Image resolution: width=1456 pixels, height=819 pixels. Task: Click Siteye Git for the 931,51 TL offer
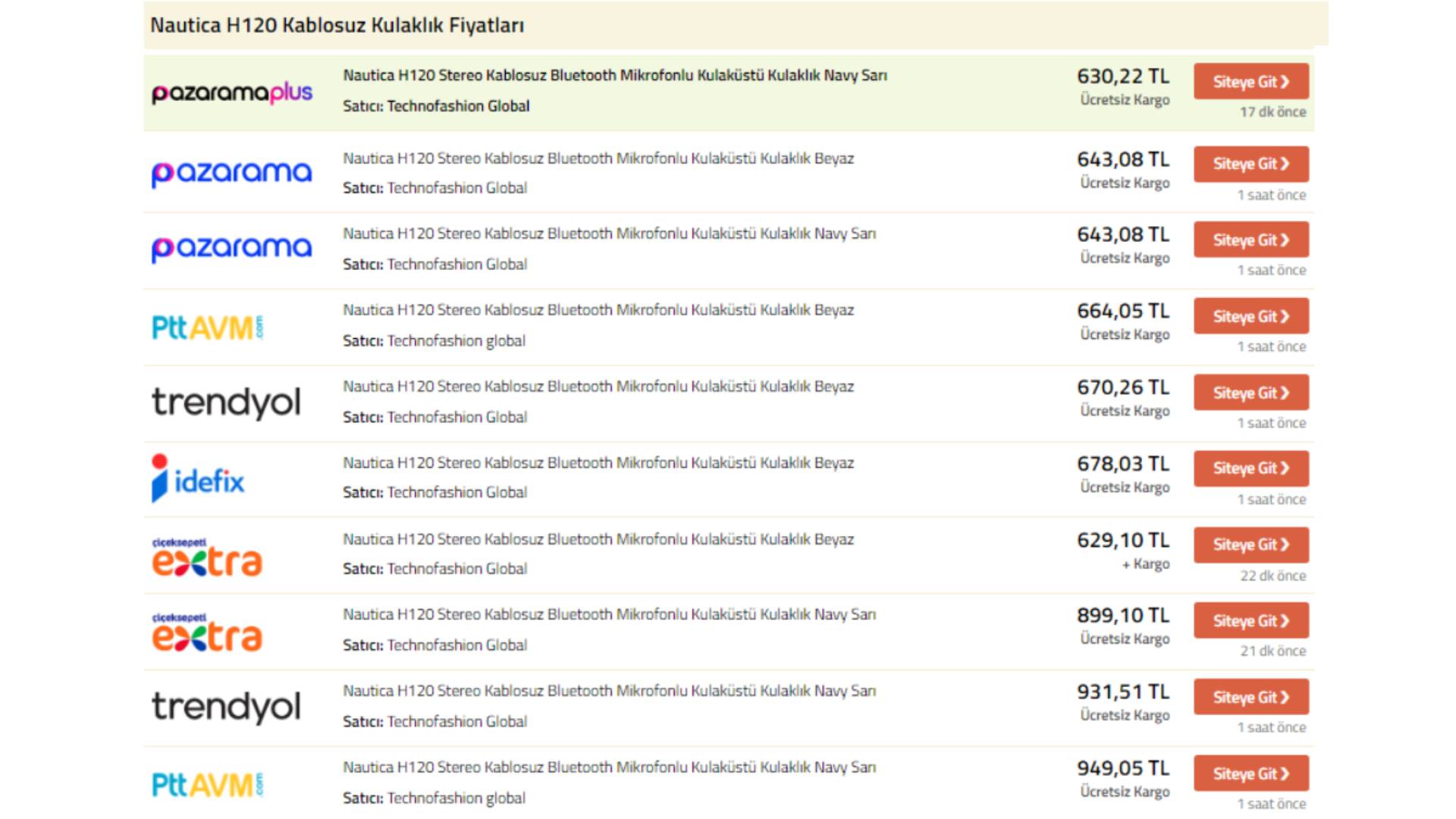click(1251, 697)
